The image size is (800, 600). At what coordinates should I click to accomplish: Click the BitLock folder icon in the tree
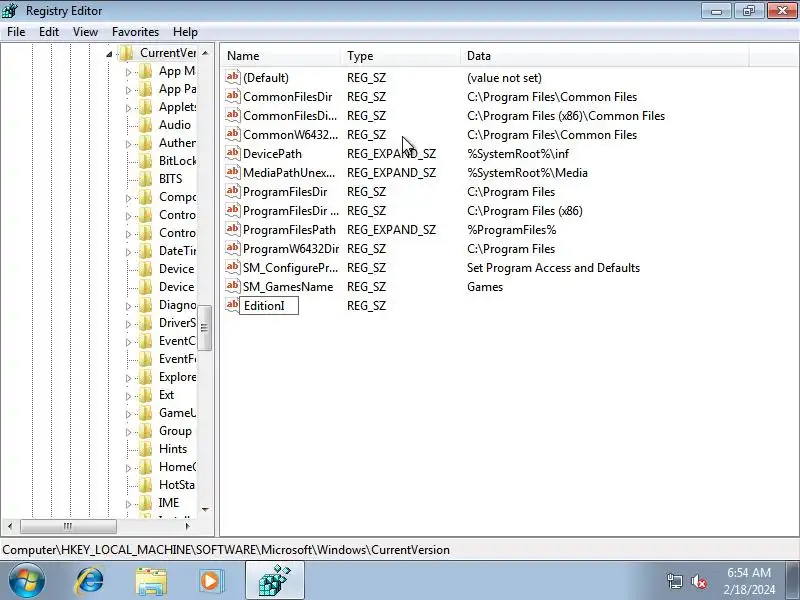coord(145,161)
